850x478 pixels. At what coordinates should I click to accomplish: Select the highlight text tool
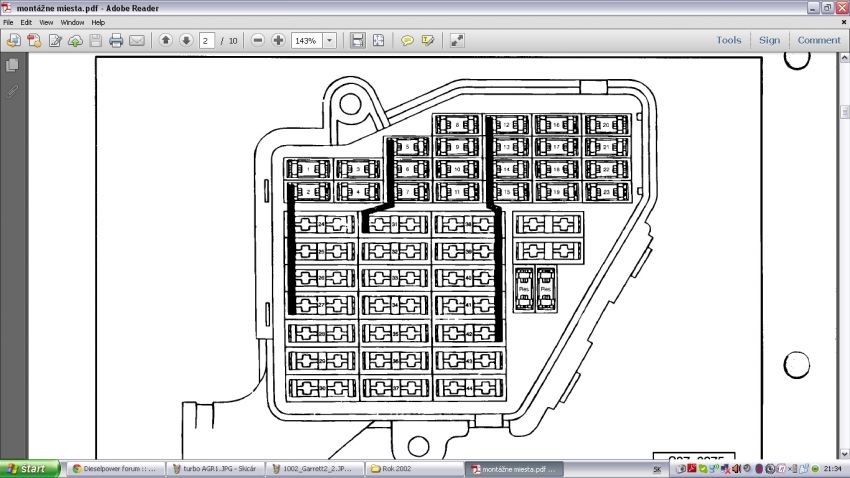pyautogui.click(x=428, y=41)
